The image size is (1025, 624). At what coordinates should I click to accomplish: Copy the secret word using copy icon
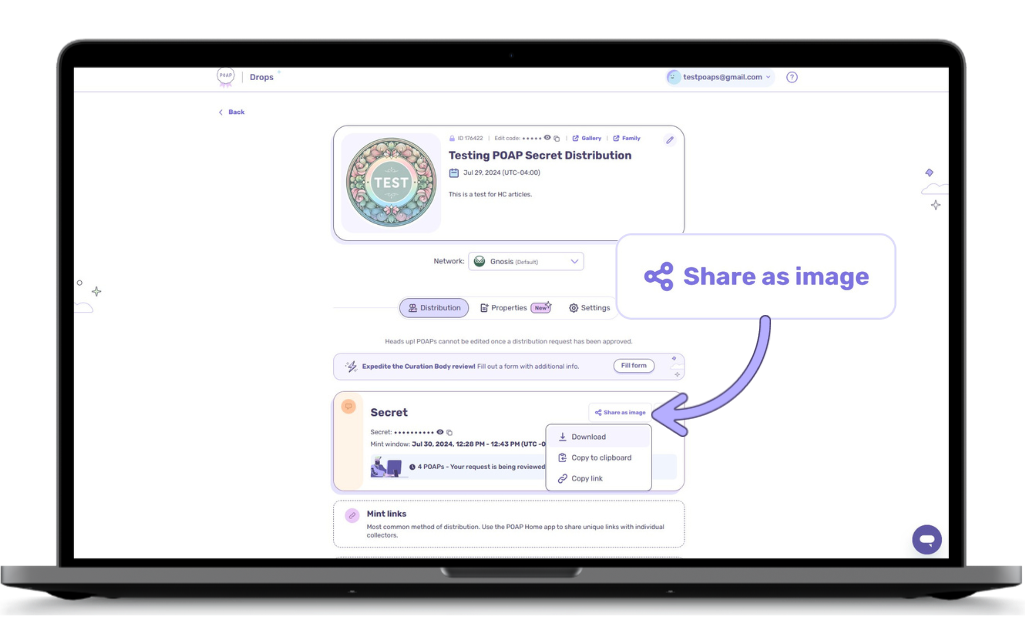coord(449,432)
